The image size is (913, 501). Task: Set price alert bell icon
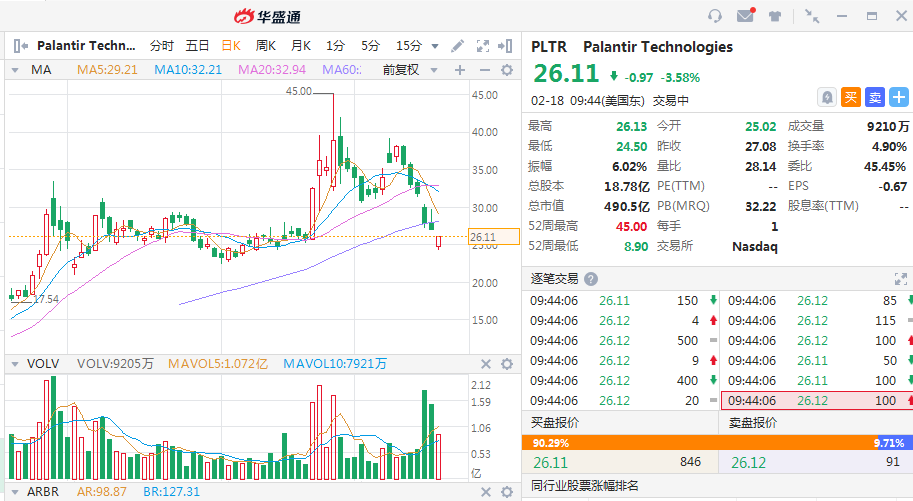pyautogui.click(x=827, y=97)
